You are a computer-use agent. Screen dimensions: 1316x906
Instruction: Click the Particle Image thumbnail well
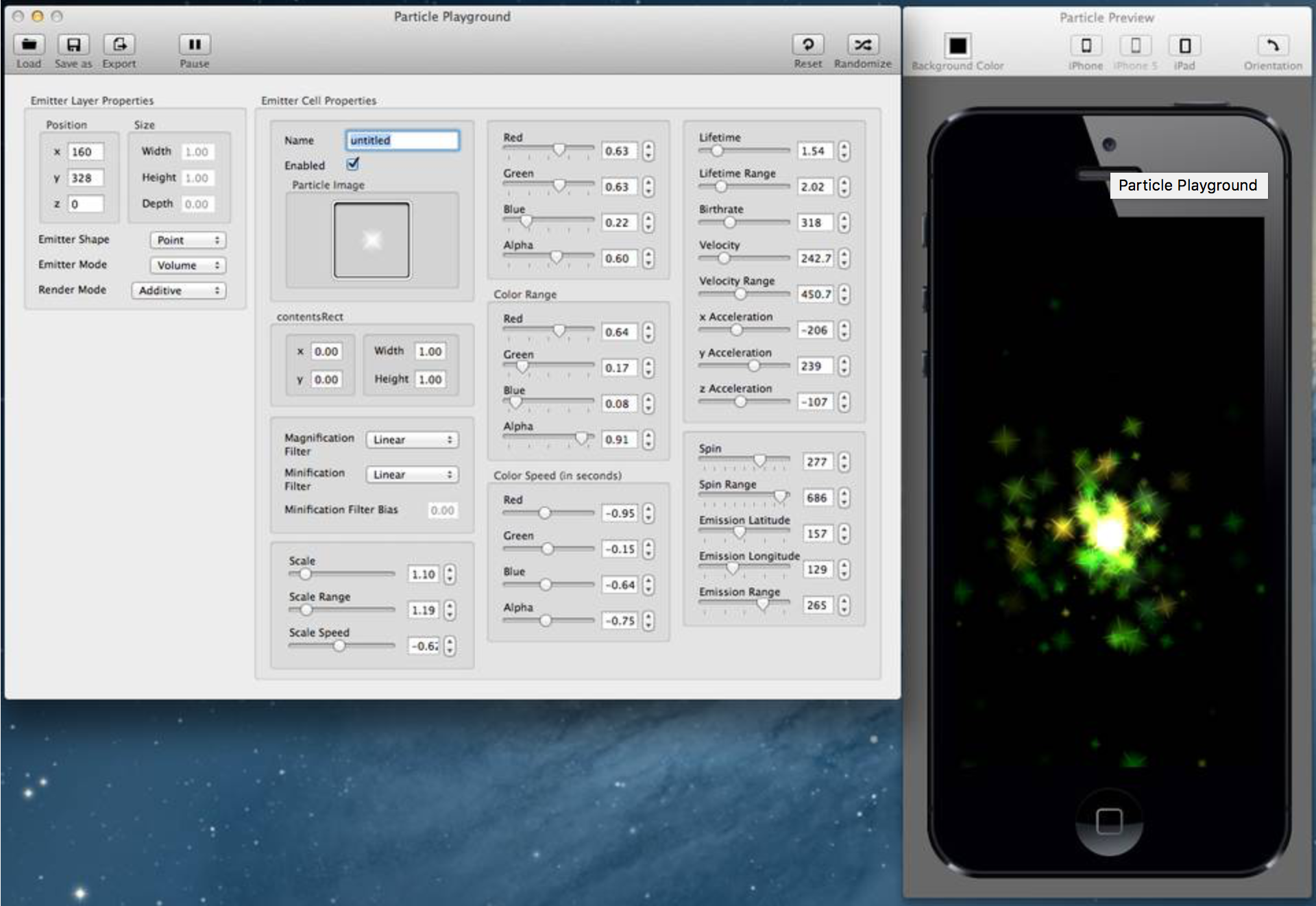point(371,240)
